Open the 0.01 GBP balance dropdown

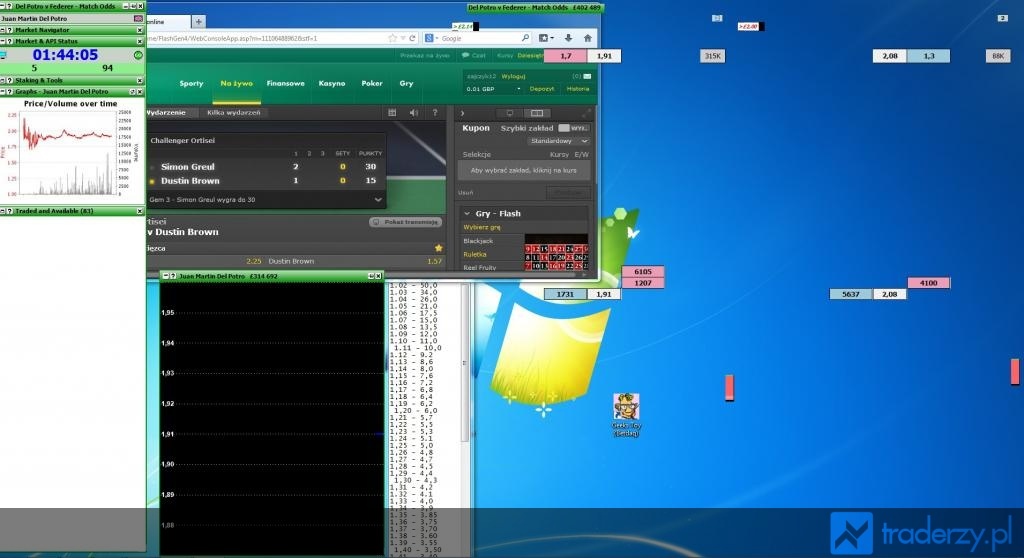[494, 89]
